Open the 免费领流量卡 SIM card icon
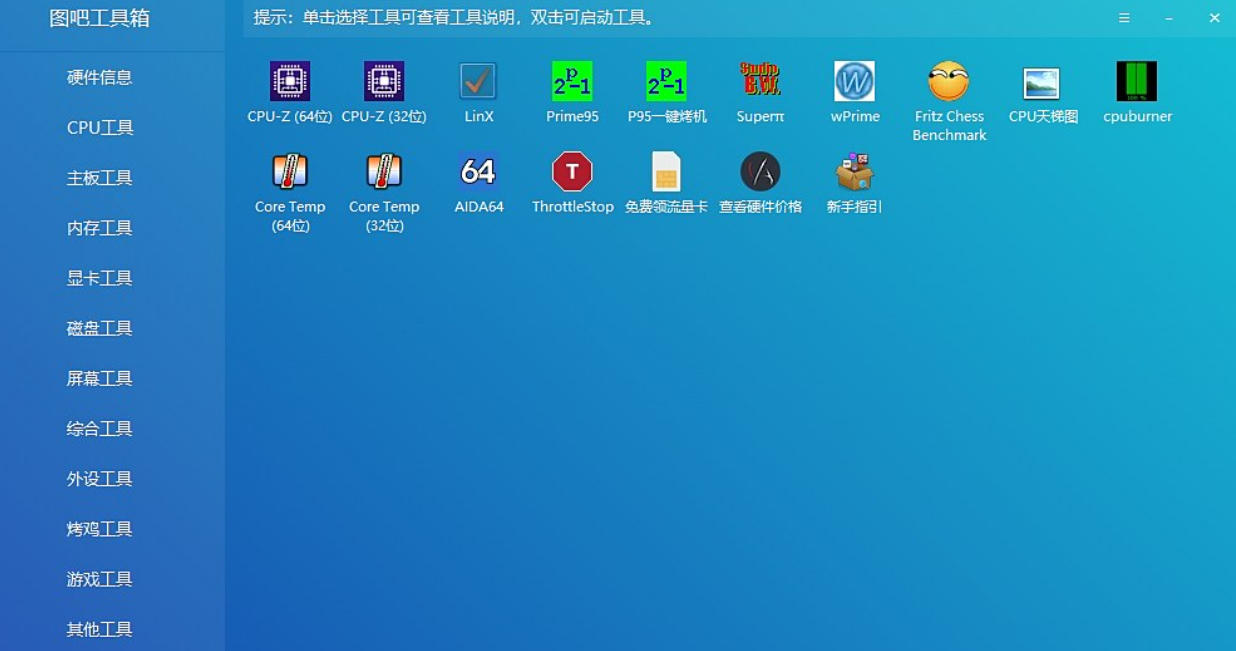1236x651 pixels. click(x=666, y=172)
